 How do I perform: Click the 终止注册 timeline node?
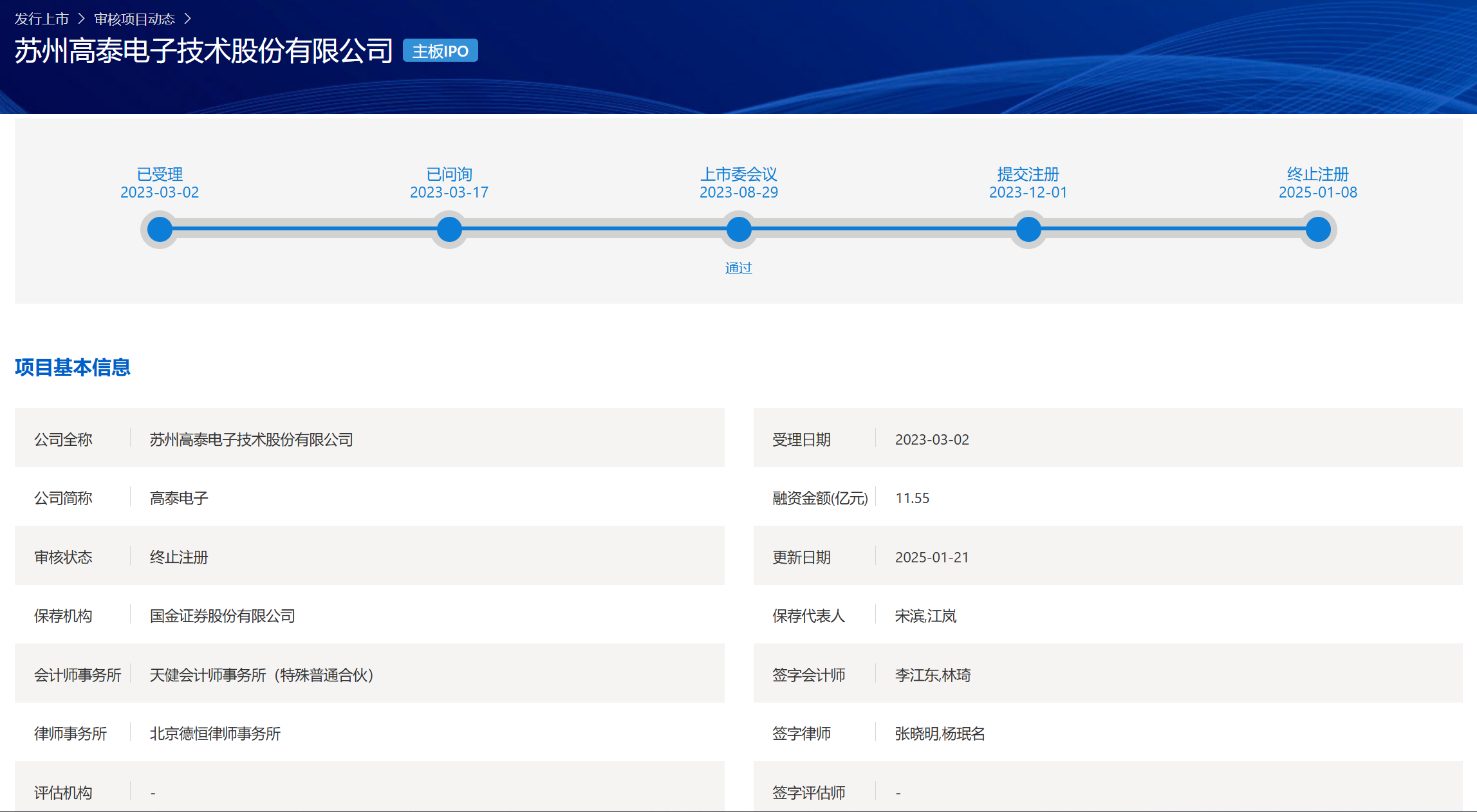coord(1318,230)
